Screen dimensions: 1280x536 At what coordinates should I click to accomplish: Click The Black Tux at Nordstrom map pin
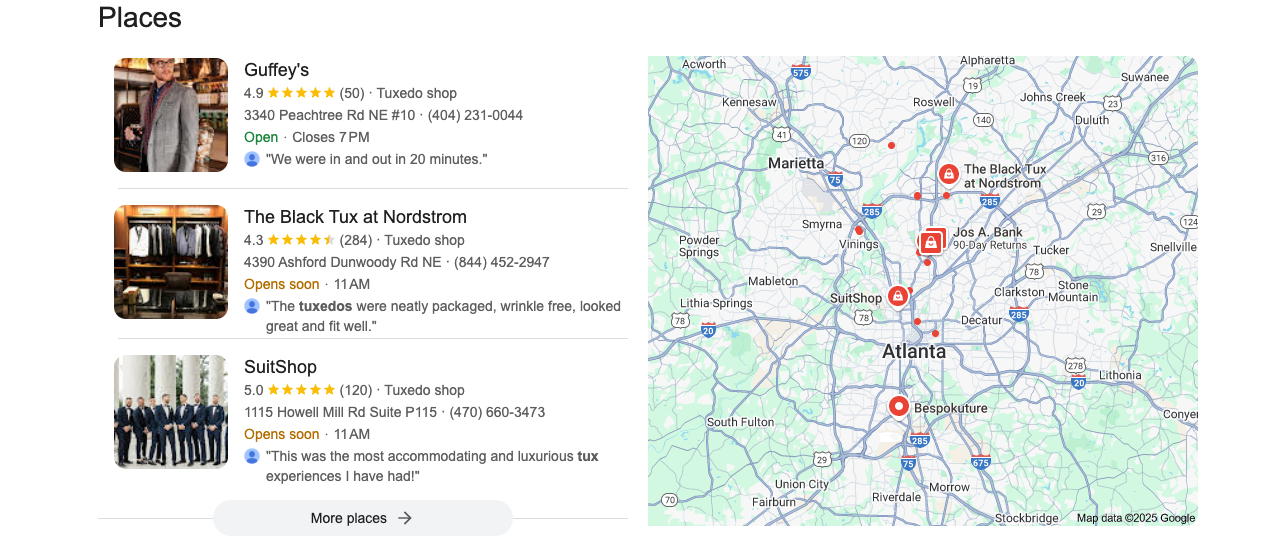(x=948, y=174)
